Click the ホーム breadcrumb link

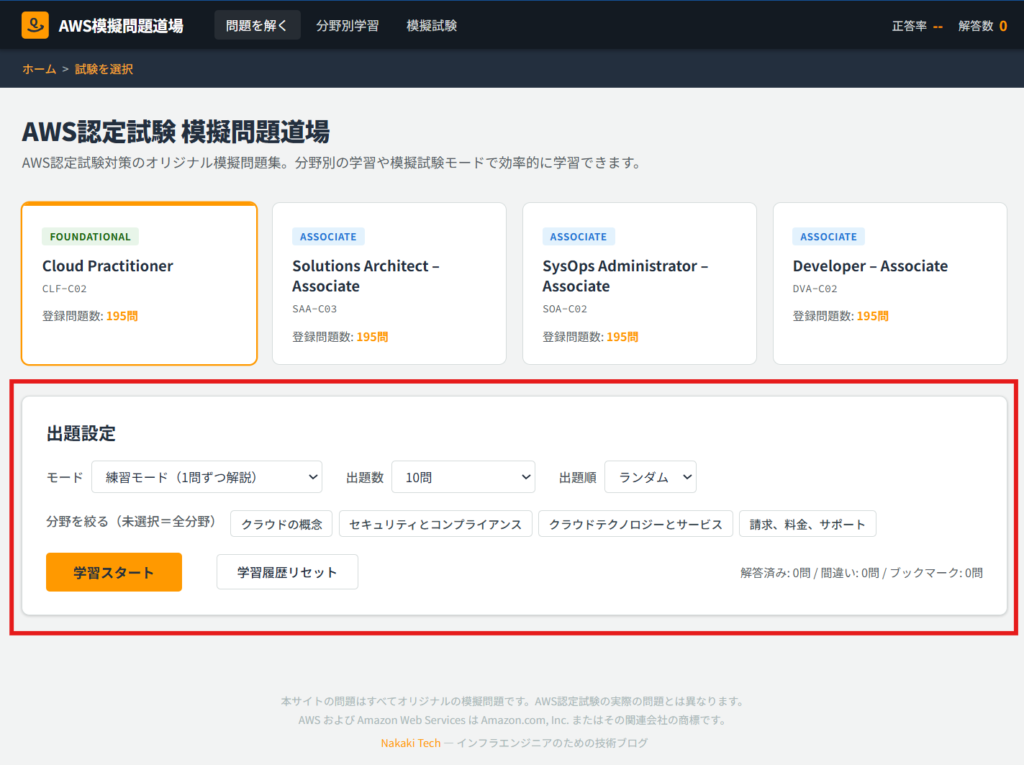39,69
